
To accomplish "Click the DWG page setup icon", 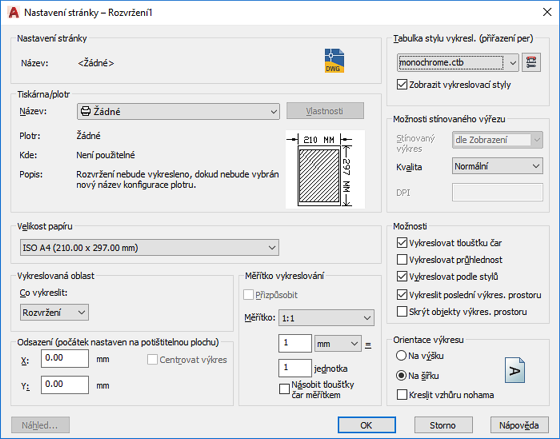I will pyautogui.click(x=334, y=61).
